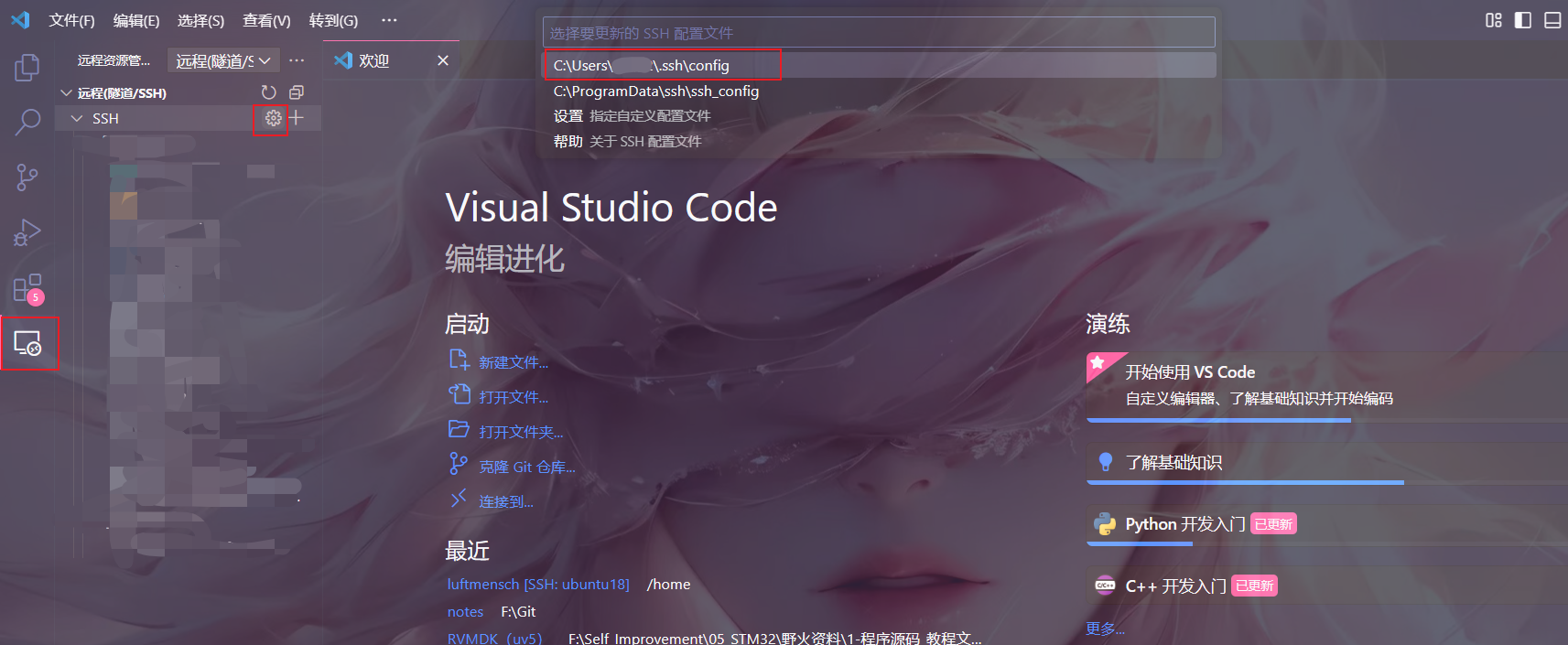Select the 远程资源管... panel title
This screenshot has height=645, width=1568.
114,60
